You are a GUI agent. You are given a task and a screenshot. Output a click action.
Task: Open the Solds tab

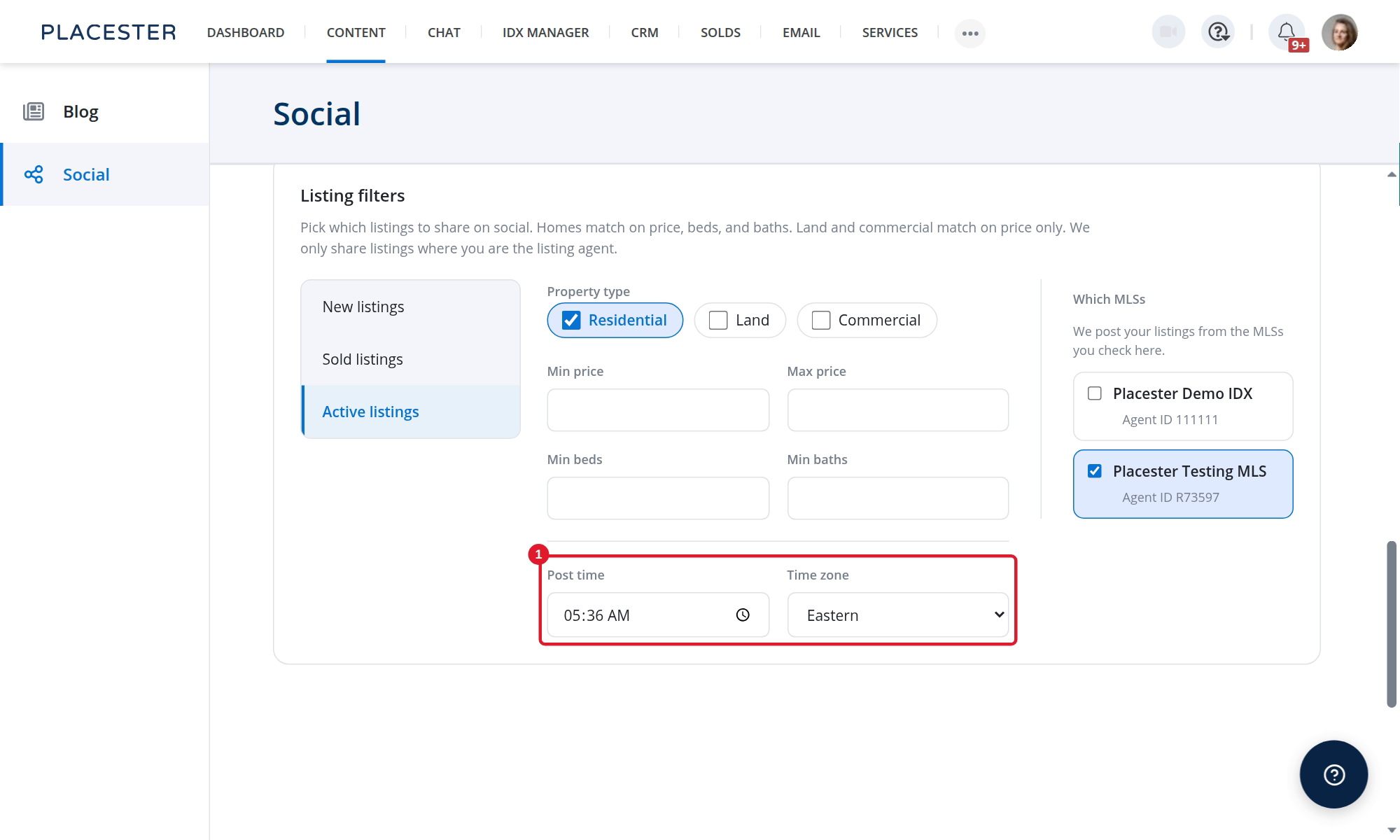pos(720,32)
